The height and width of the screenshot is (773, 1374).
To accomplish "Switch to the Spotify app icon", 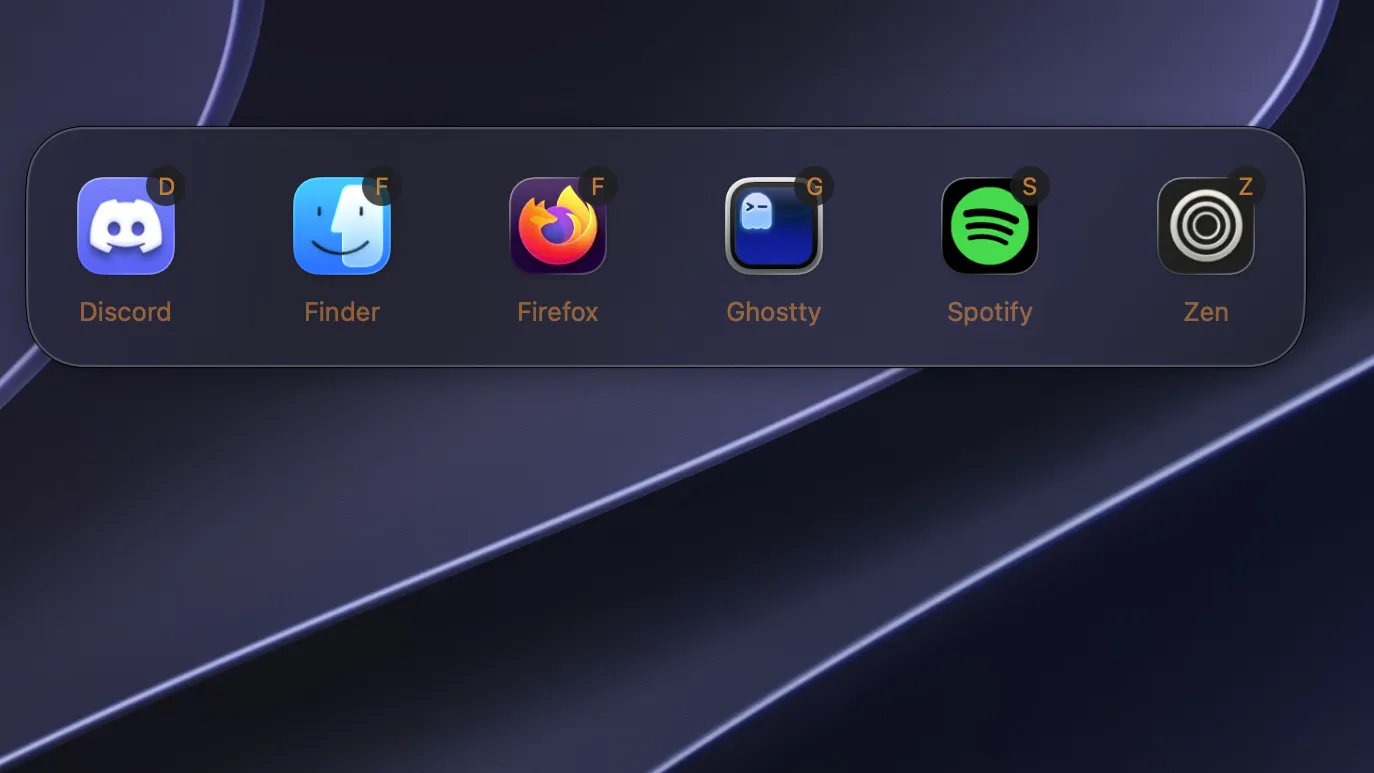I will pyautogui.click(x=990, y=226).
